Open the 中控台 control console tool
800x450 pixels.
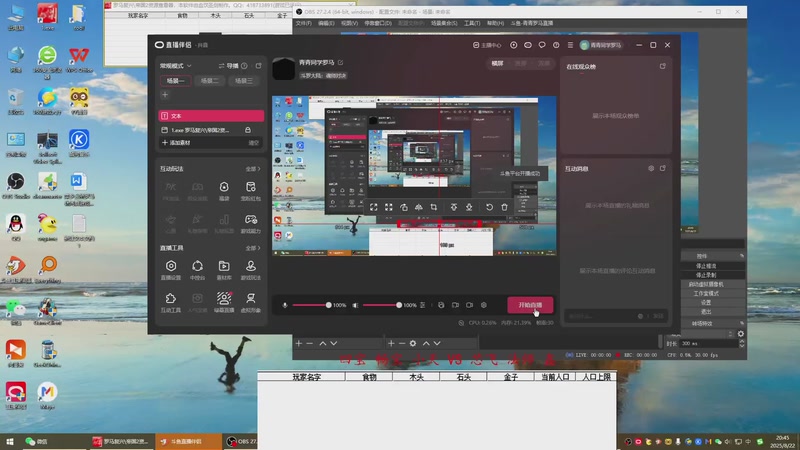point(197,270)
